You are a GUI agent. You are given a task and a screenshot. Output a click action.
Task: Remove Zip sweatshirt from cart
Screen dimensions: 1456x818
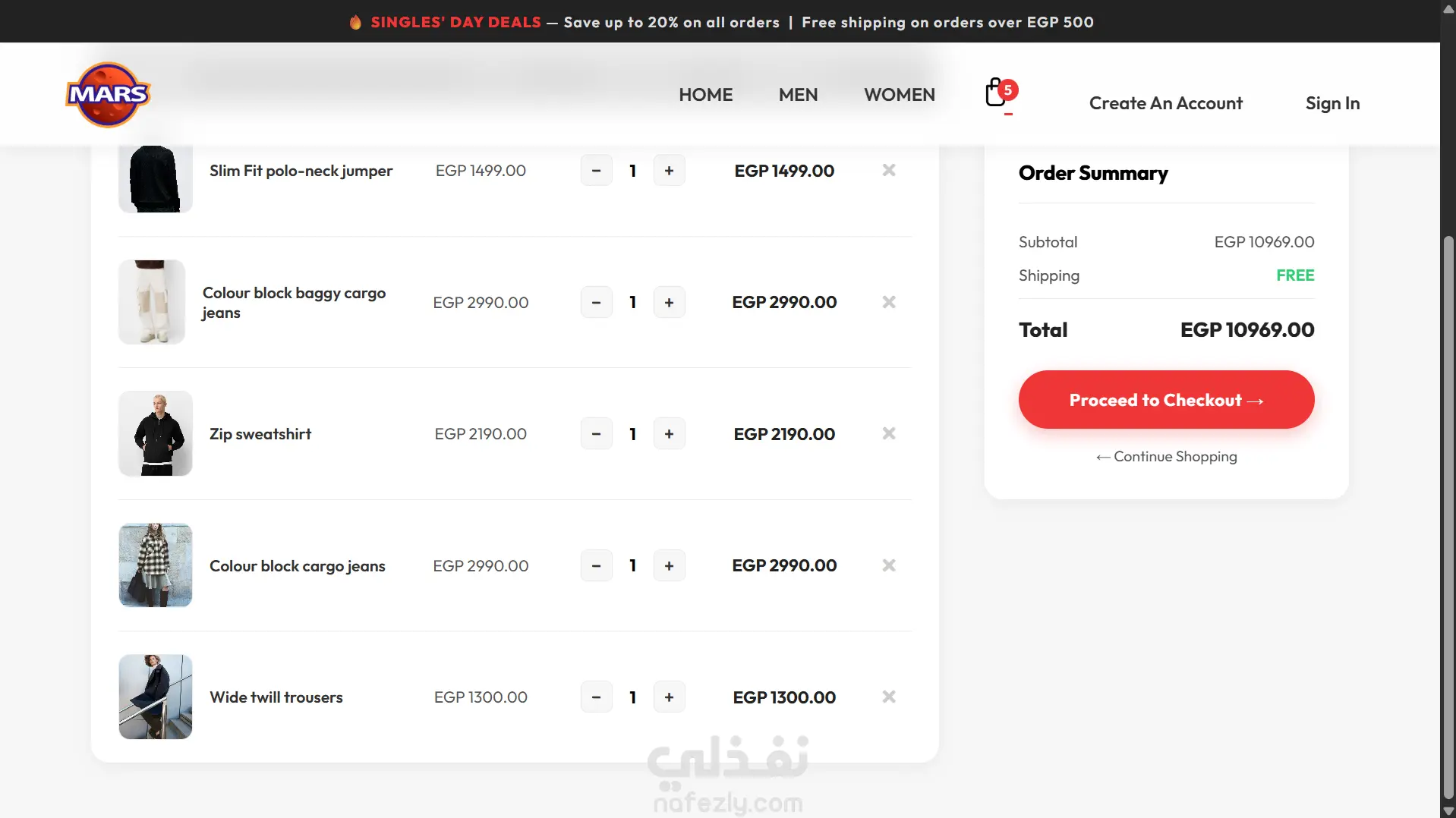889,433
